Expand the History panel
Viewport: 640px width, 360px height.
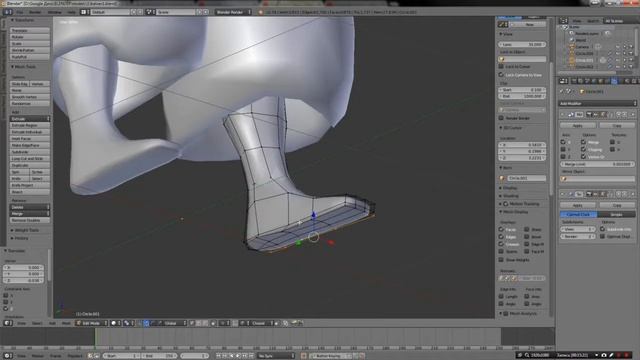pyautogui.click(x=13, y=238)
